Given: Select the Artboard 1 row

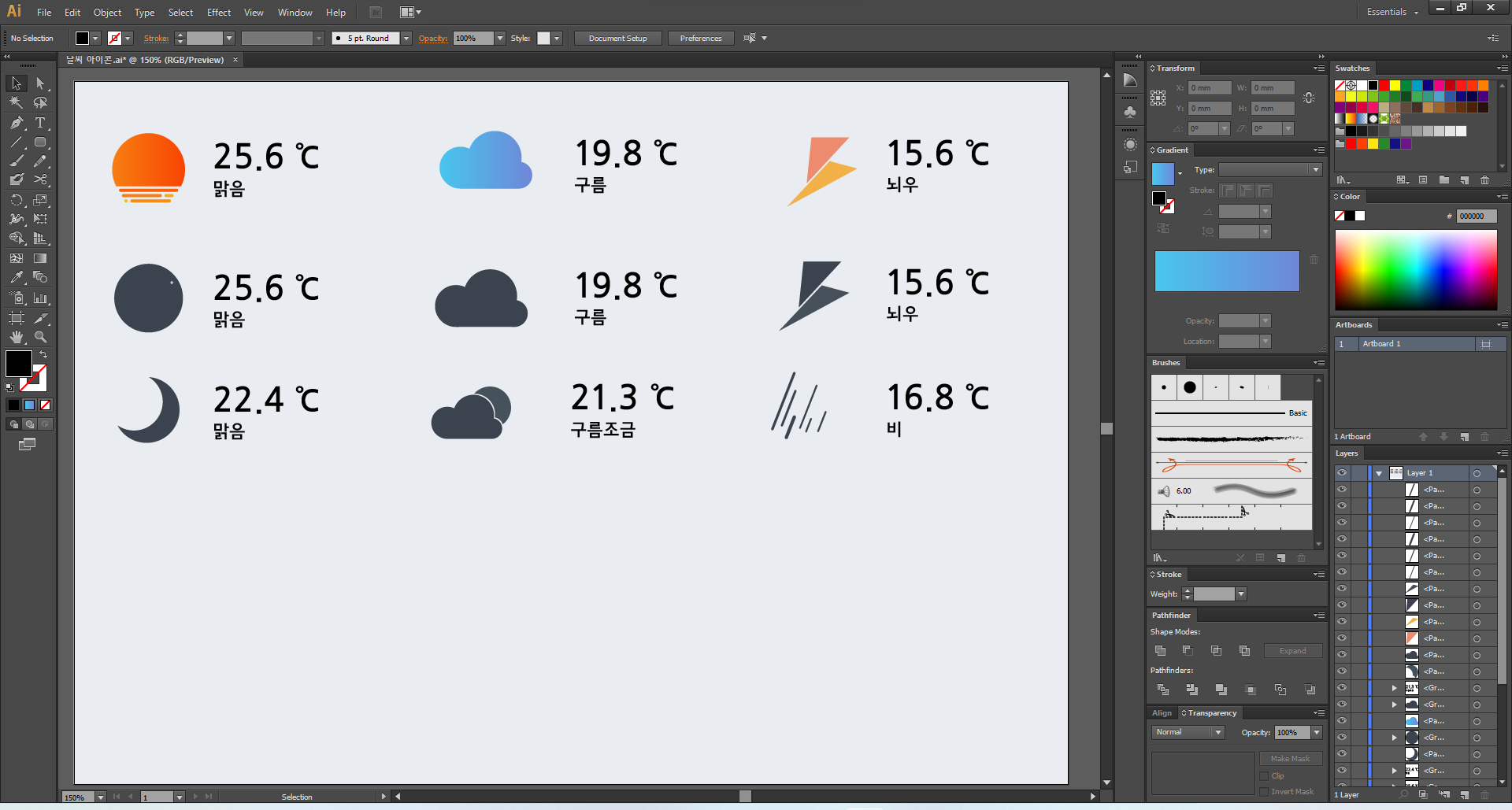Looking at the screenshot, I should (x=1421, y=344).
